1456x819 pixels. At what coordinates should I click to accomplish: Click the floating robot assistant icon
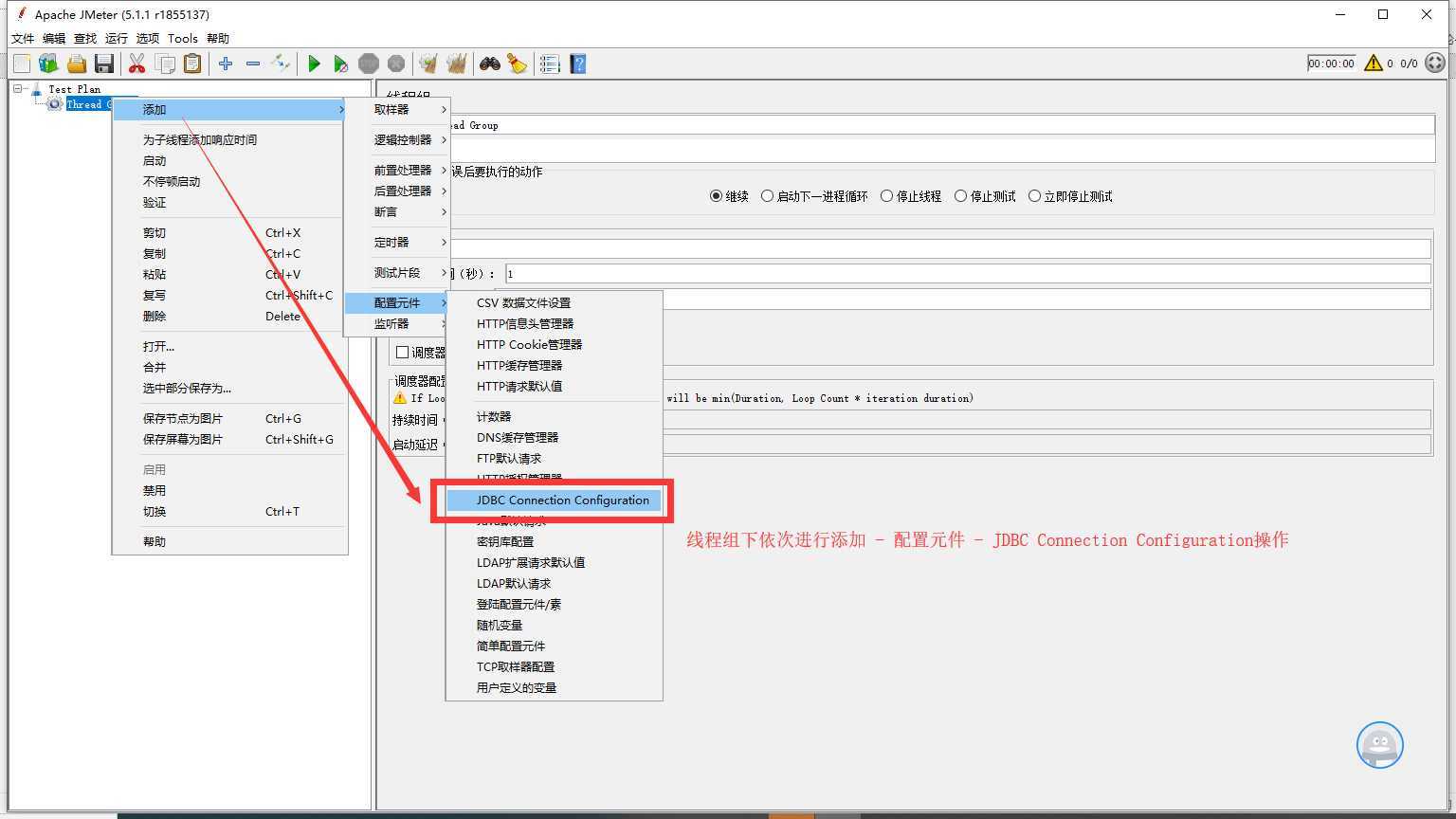coord(1380,745)
